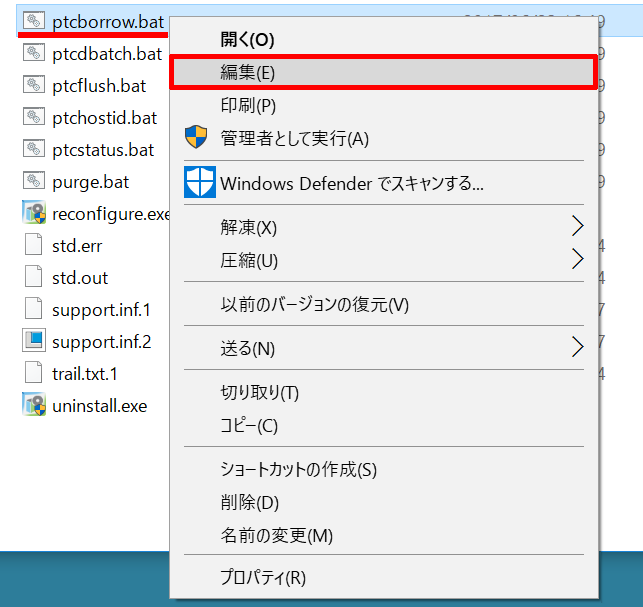The height and width of the screenshot is (607, 643).
Task: Click the administrator UAC shield icon
Action: tap(197, 137)
